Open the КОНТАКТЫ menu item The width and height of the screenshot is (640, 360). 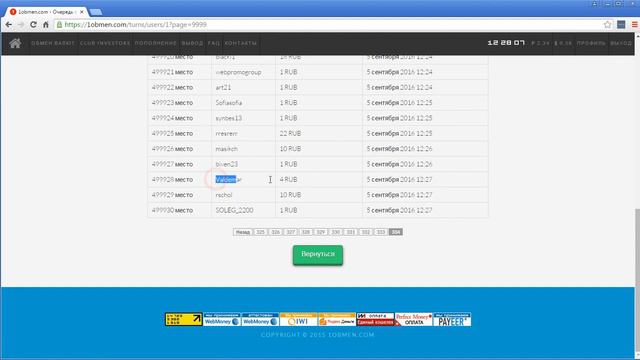[240, 43]
